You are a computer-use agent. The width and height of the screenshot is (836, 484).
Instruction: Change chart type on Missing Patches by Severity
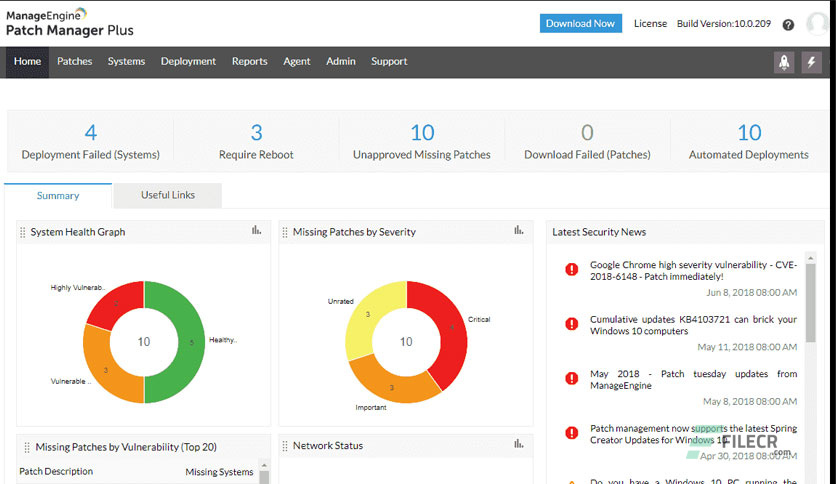(x=519, y=230)
